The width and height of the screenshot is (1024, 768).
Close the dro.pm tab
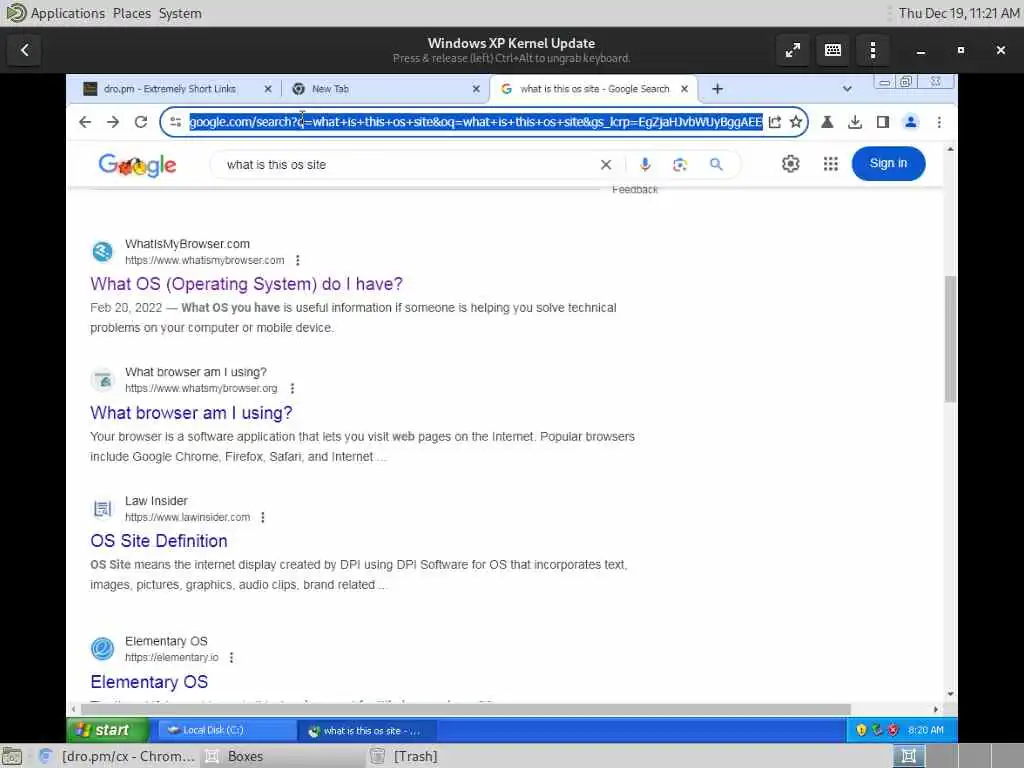pyautogui.click(x=268, y=89)
